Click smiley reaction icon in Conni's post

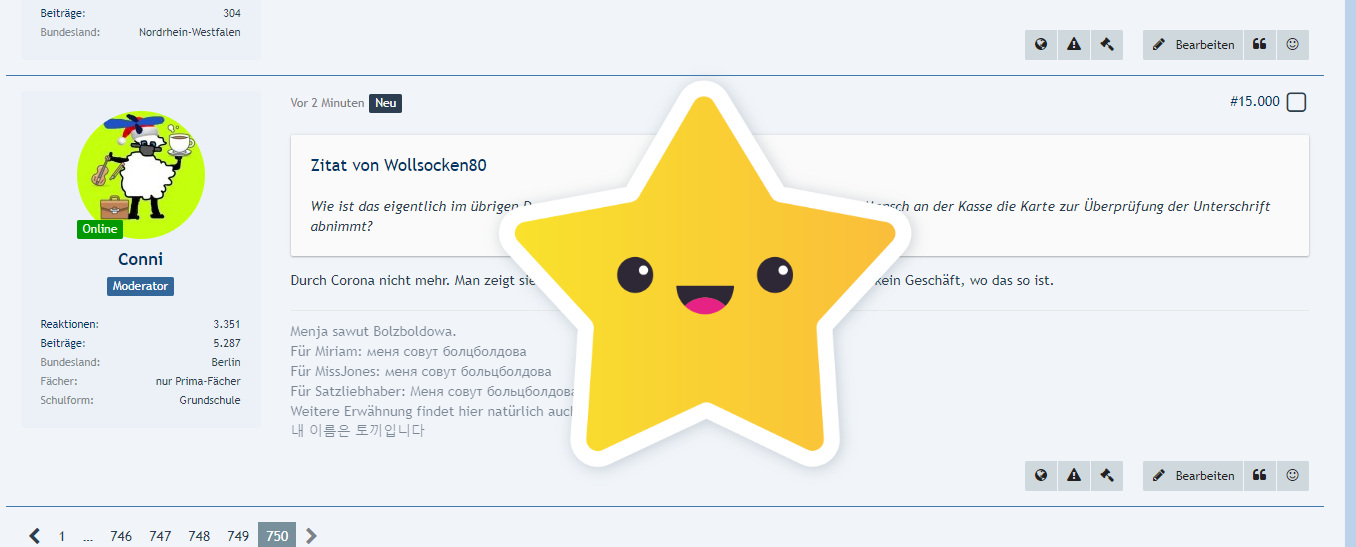pos(1292,476)
